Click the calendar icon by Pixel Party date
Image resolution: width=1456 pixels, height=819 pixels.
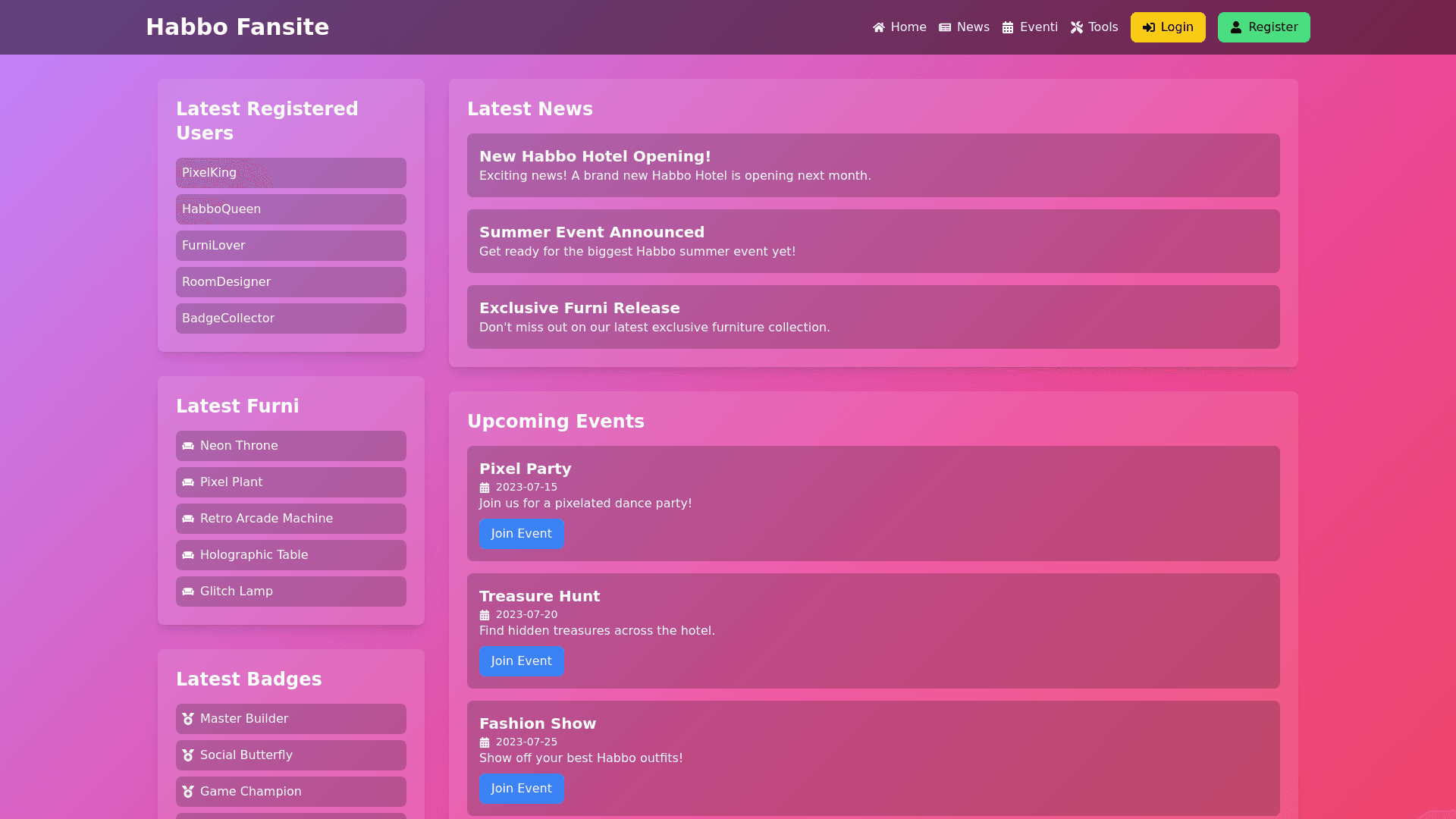[485, 488]
